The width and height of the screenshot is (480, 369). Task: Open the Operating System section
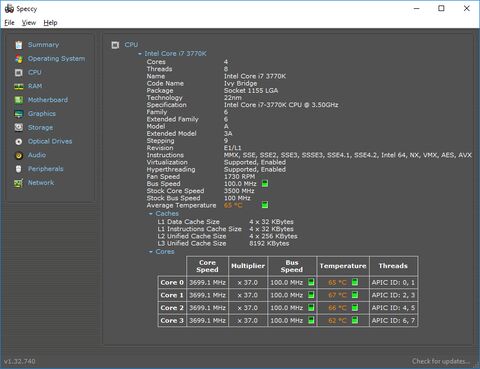(x=56, y=59)
